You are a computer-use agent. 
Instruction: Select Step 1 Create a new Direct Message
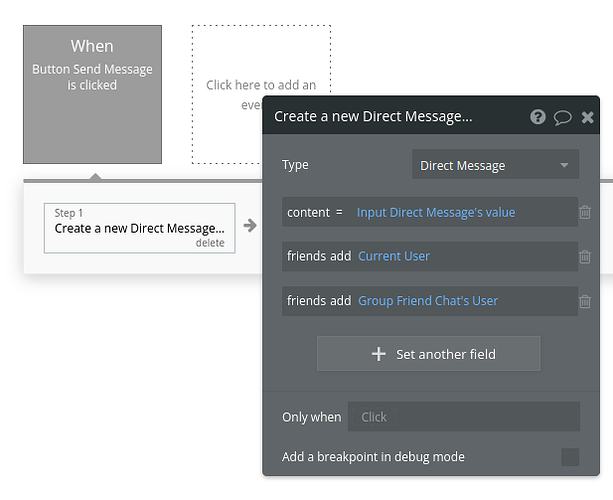[140, 228]
